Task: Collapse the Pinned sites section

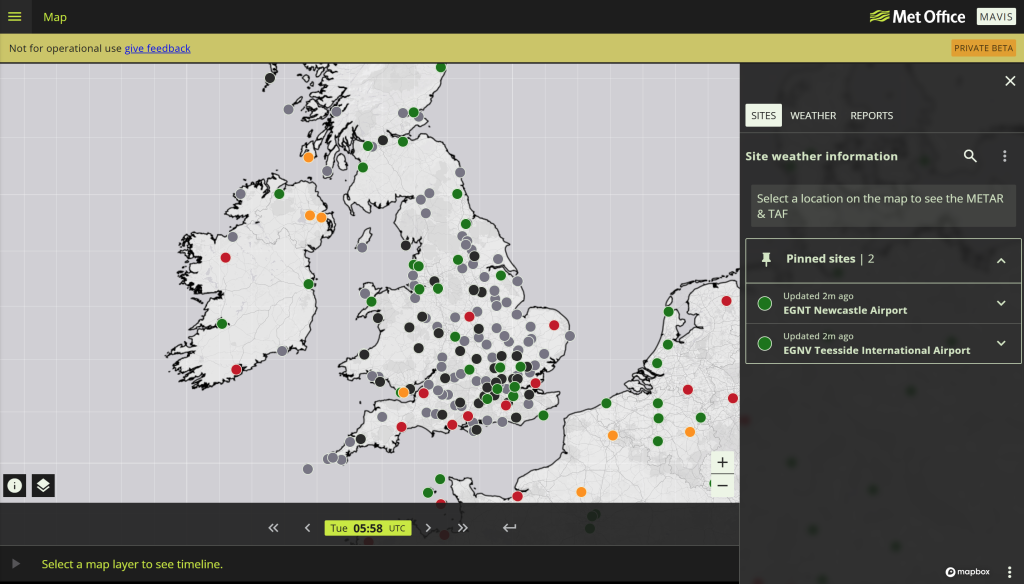Action: pos(1001,260)
